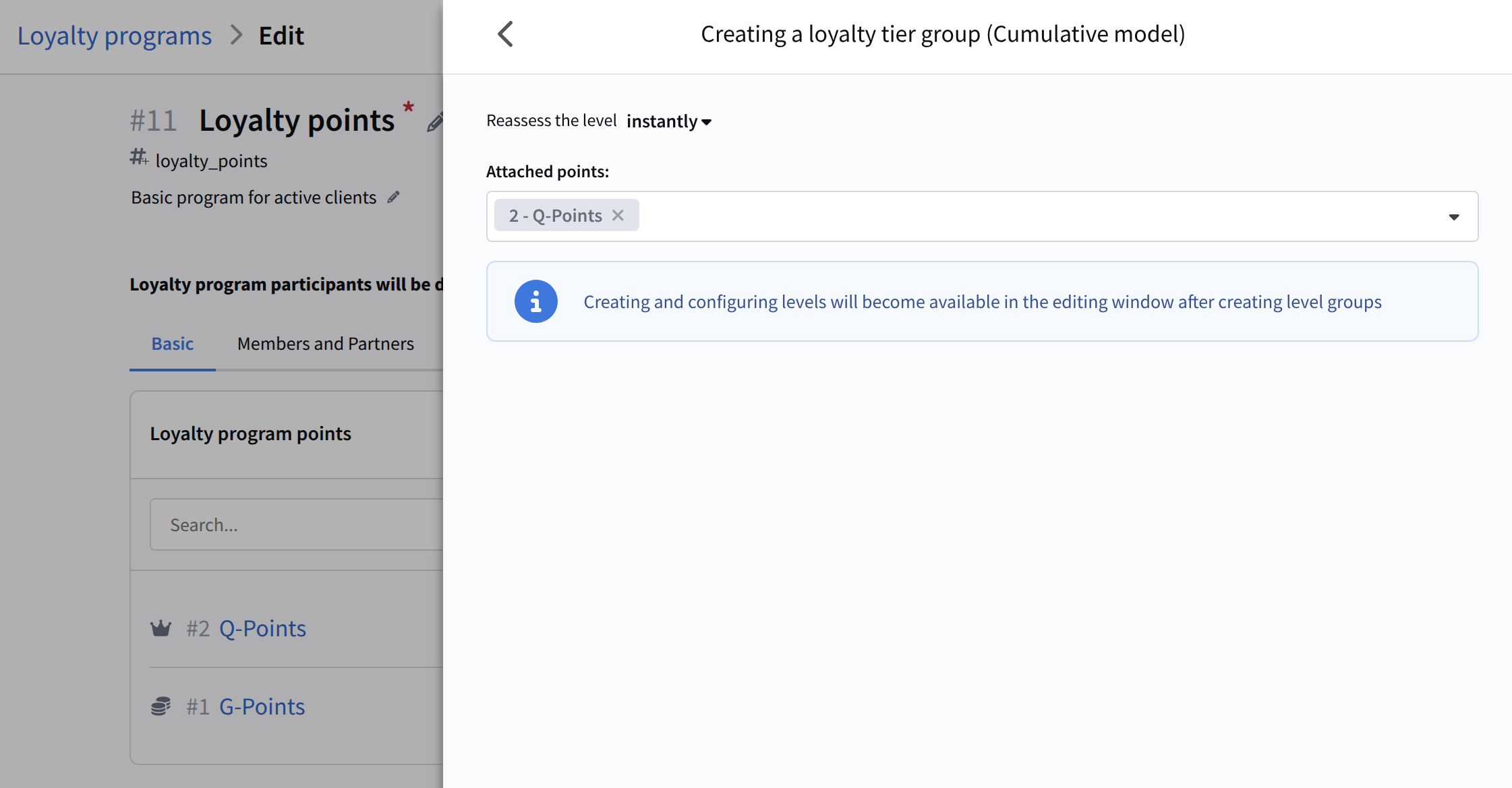Go to Loyalty programs breadcrumb link
Image resolution: width=1512 pixels, height=788 pixels.
[115, 36]
